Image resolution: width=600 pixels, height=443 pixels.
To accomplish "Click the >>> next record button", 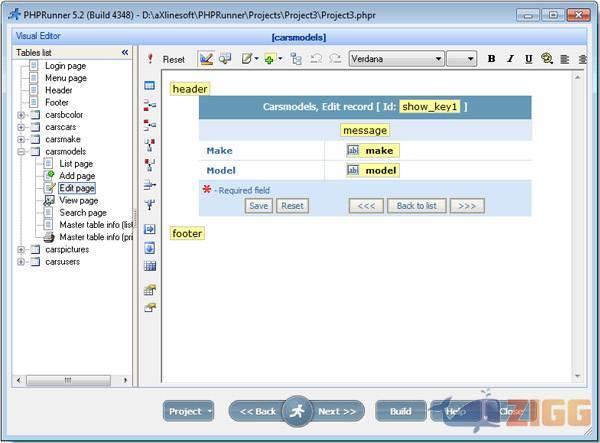I will 467,206.
